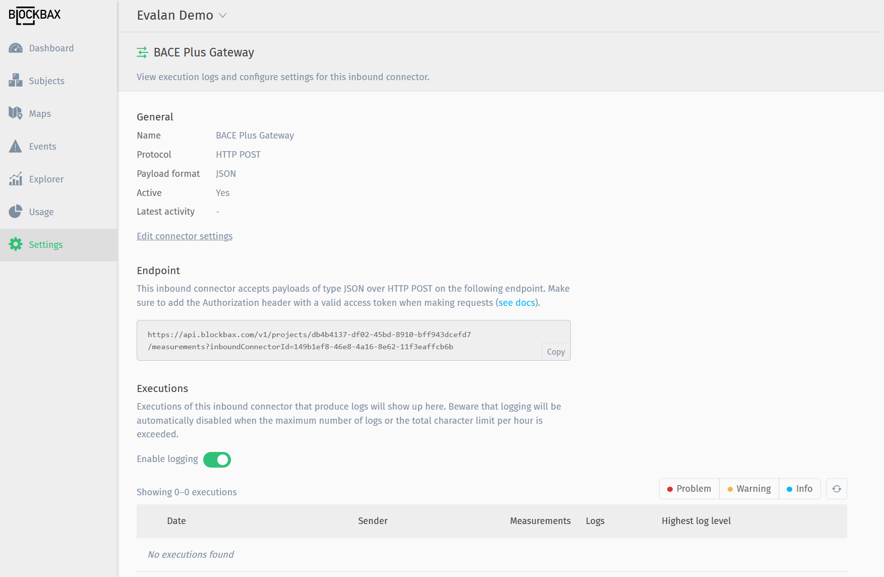
Task: Click the Settings gear icon
Action: [x=14, y=244]
